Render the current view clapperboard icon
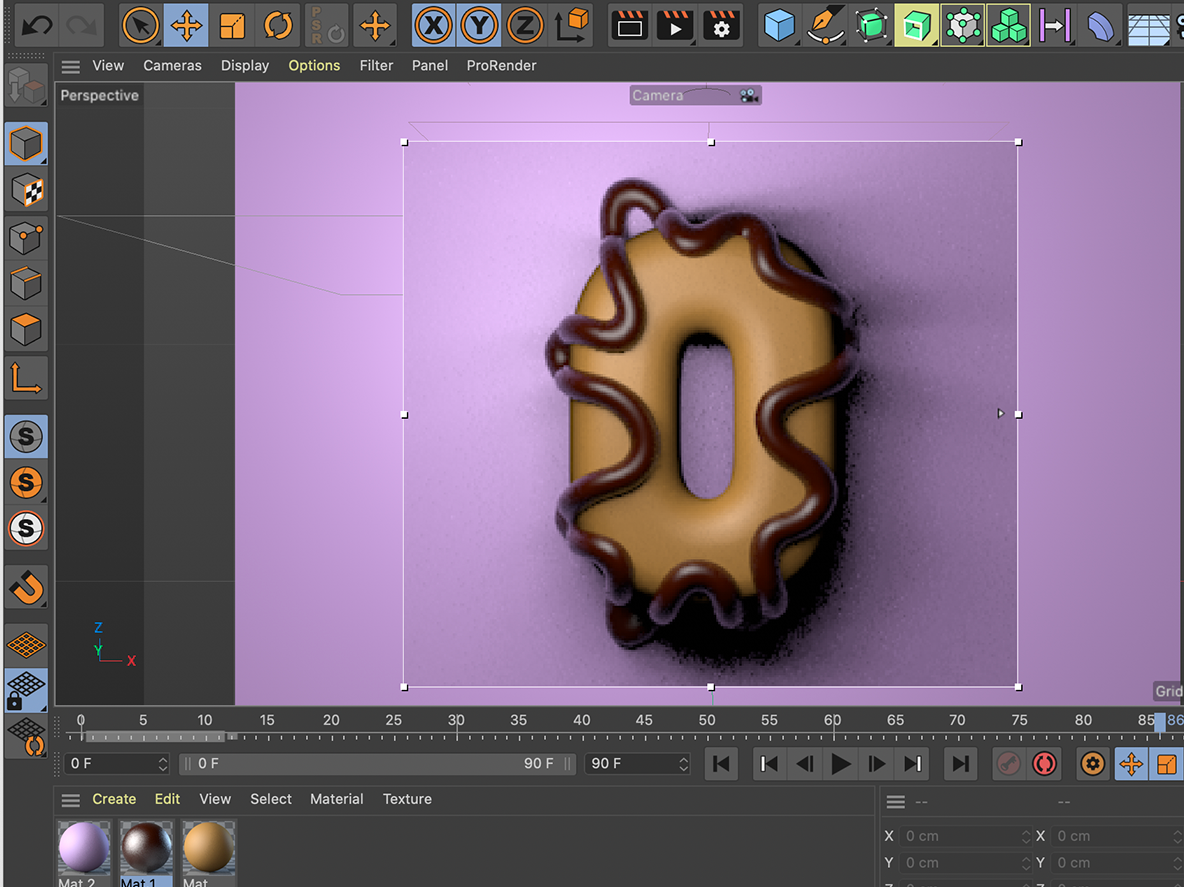Image resolution: width=1184 pixels, height=887 pixels. [629, 25]
